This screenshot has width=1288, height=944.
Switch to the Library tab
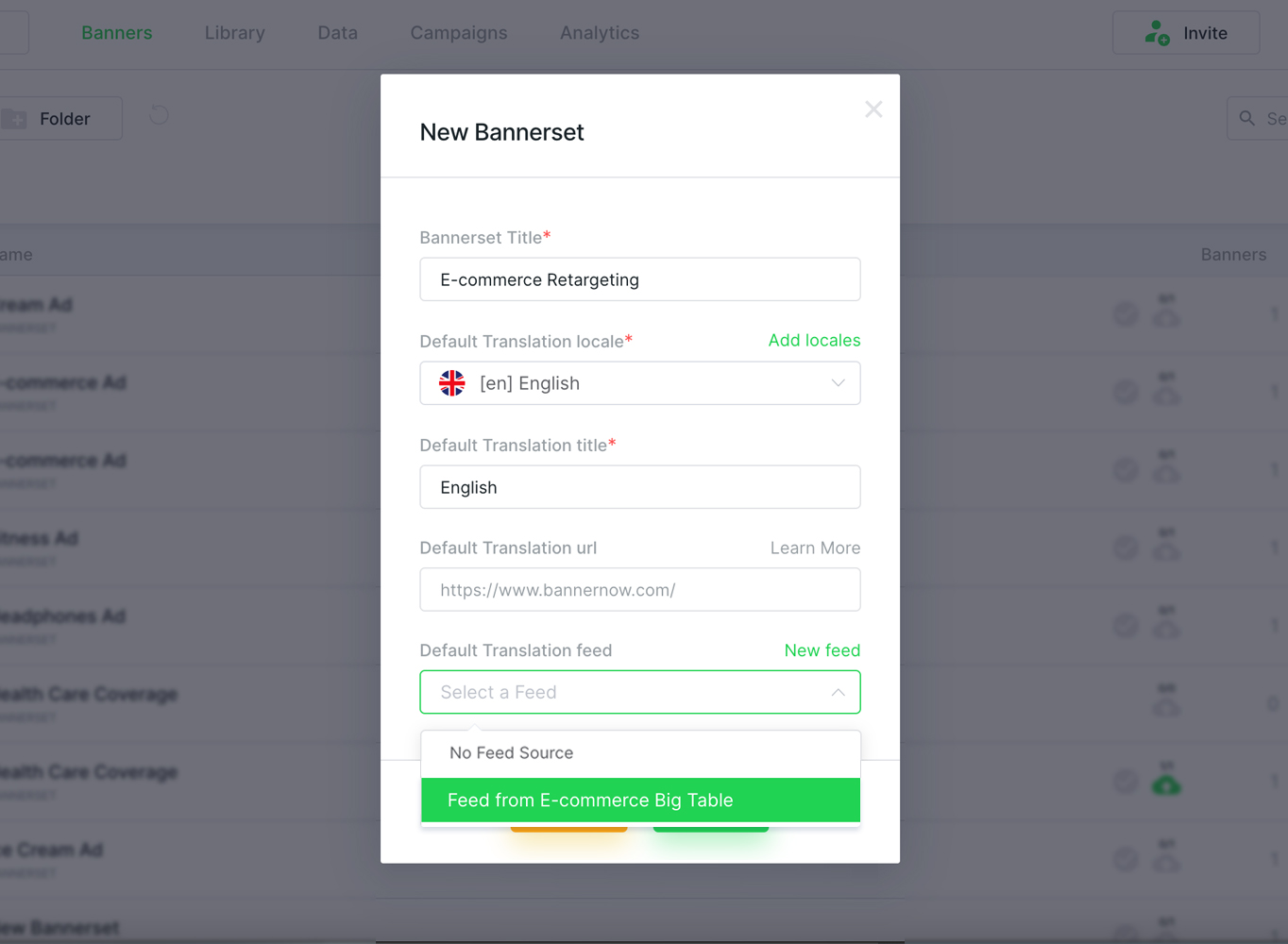[x=235, y=33]
